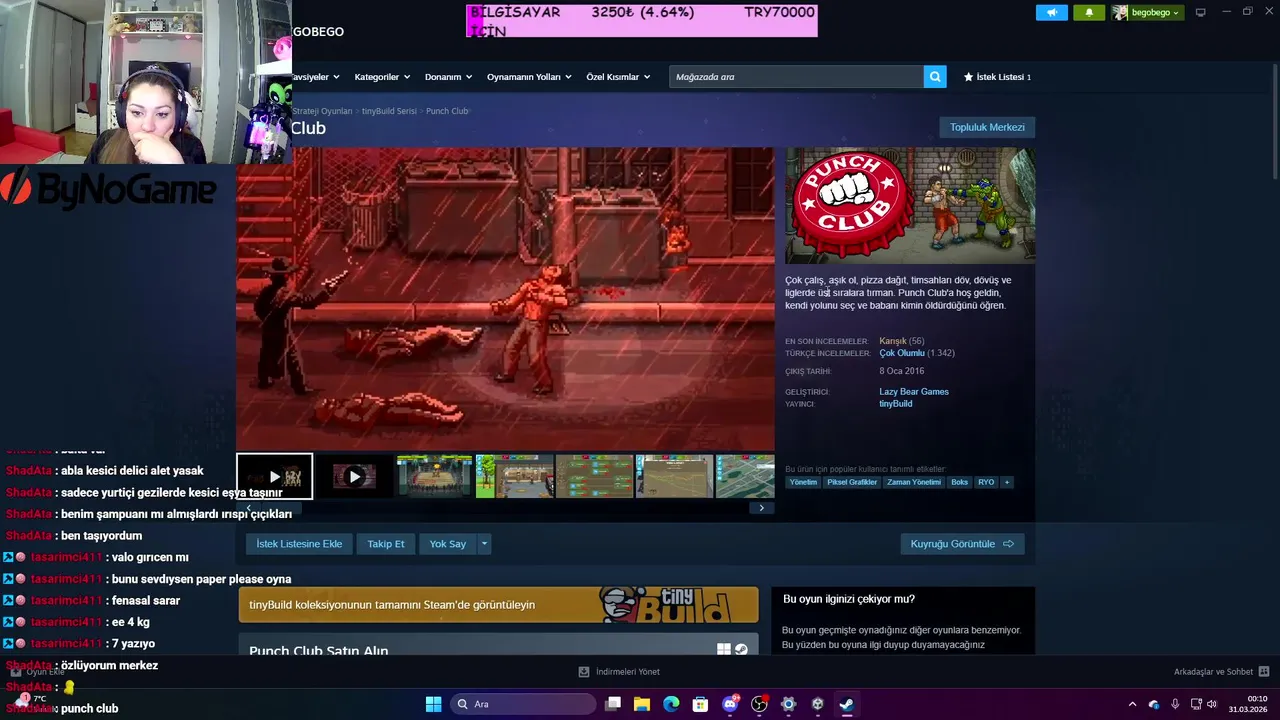This screenshot has height=720, width=1280.
Task: Select the Boks tag
Action: (x=960, y=482)
